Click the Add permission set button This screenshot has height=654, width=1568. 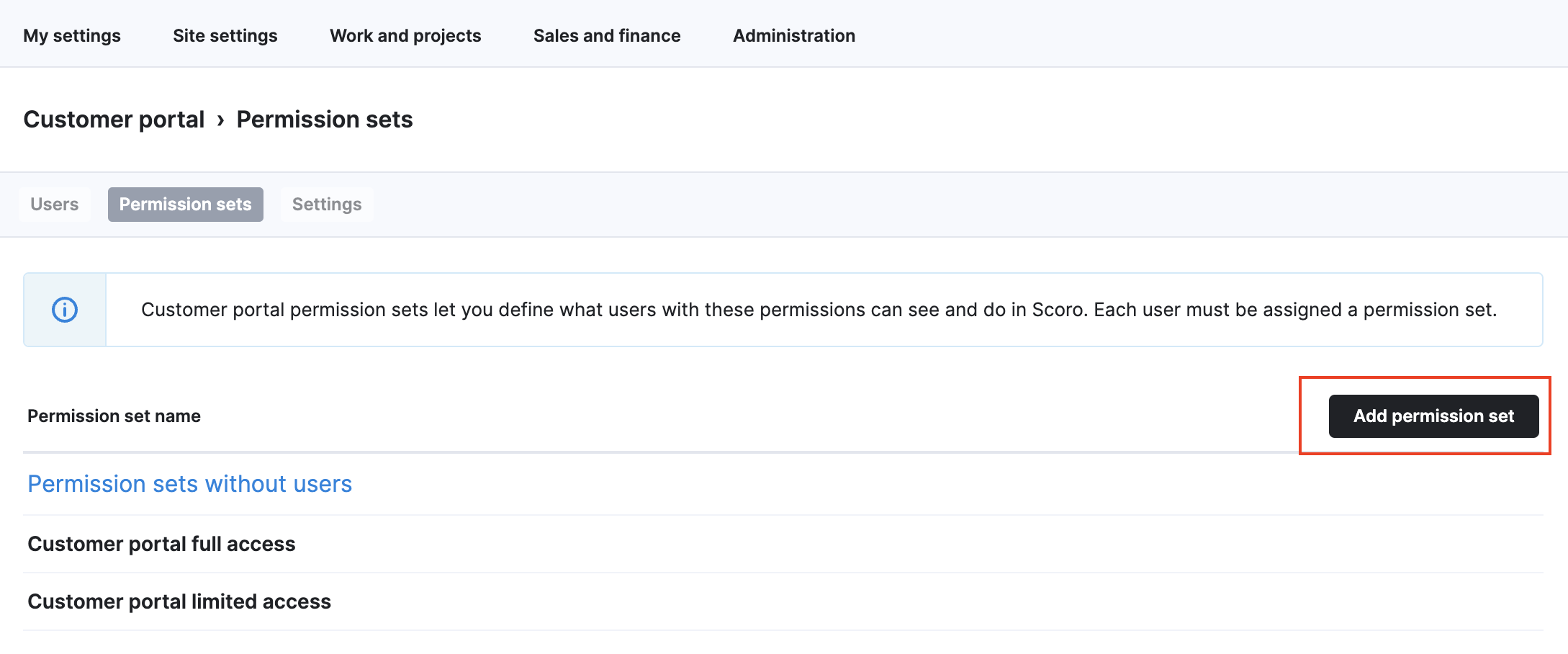click(1433, 416)
